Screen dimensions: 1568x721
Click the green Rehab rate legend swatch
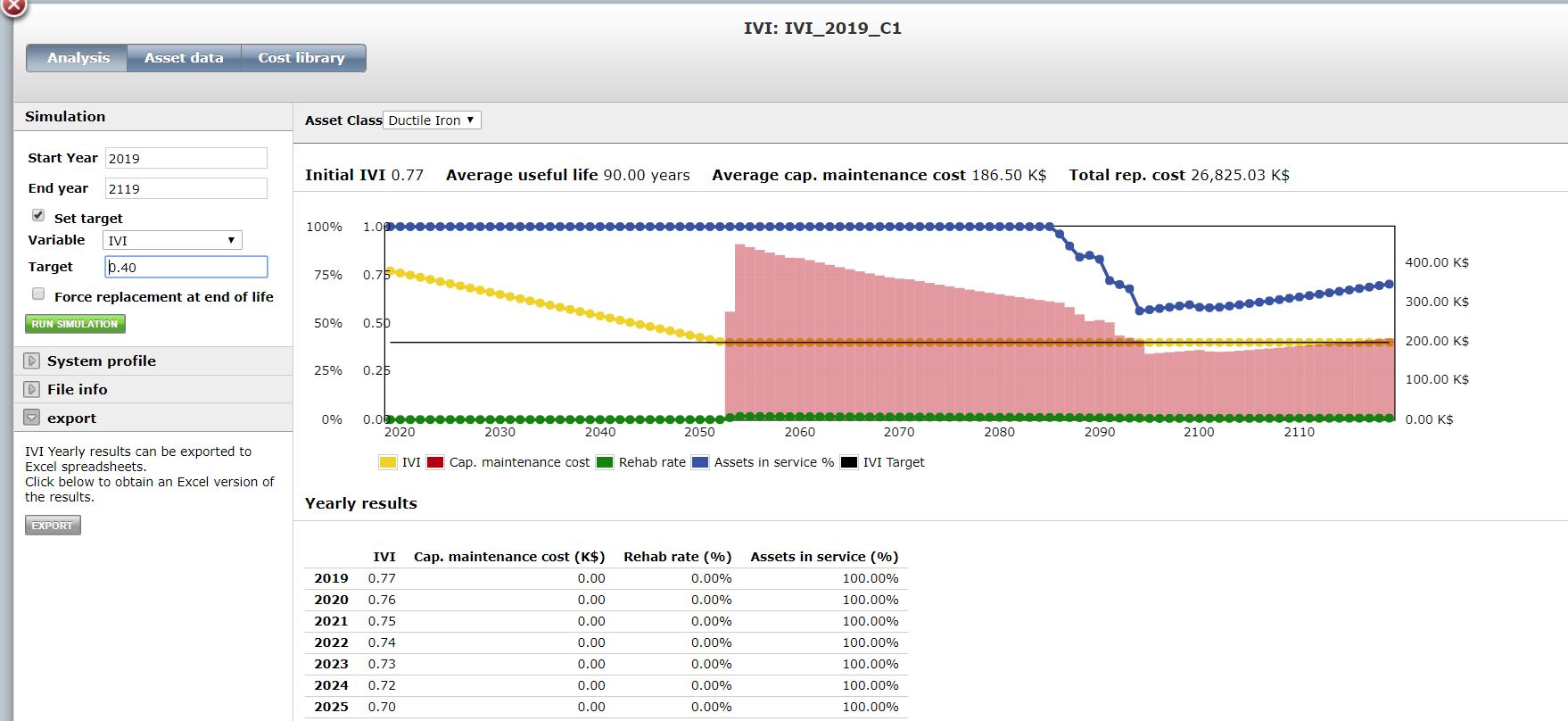coord(605,462)
